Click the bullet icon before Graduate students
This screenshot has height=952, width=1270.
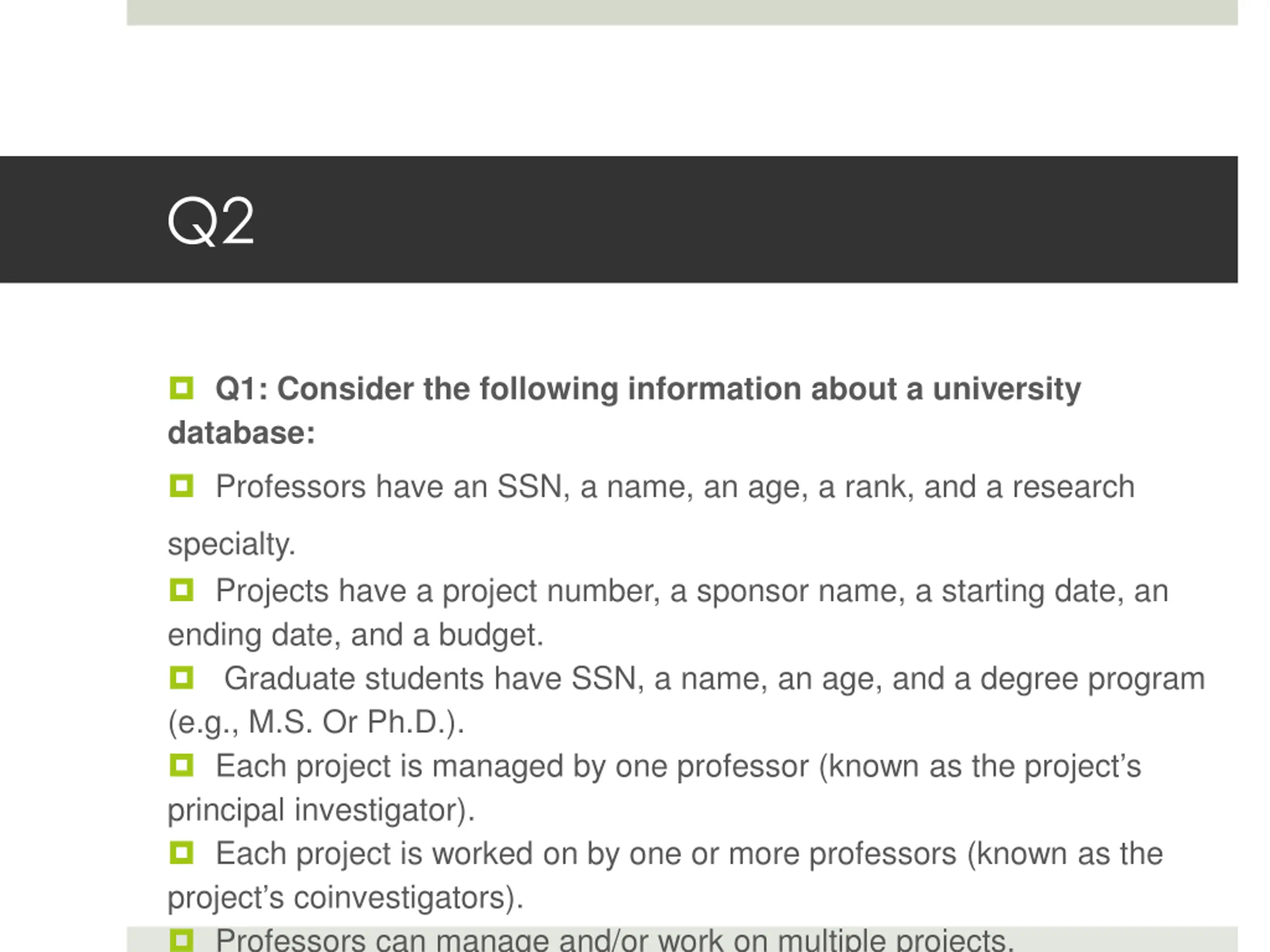[182, 678]
